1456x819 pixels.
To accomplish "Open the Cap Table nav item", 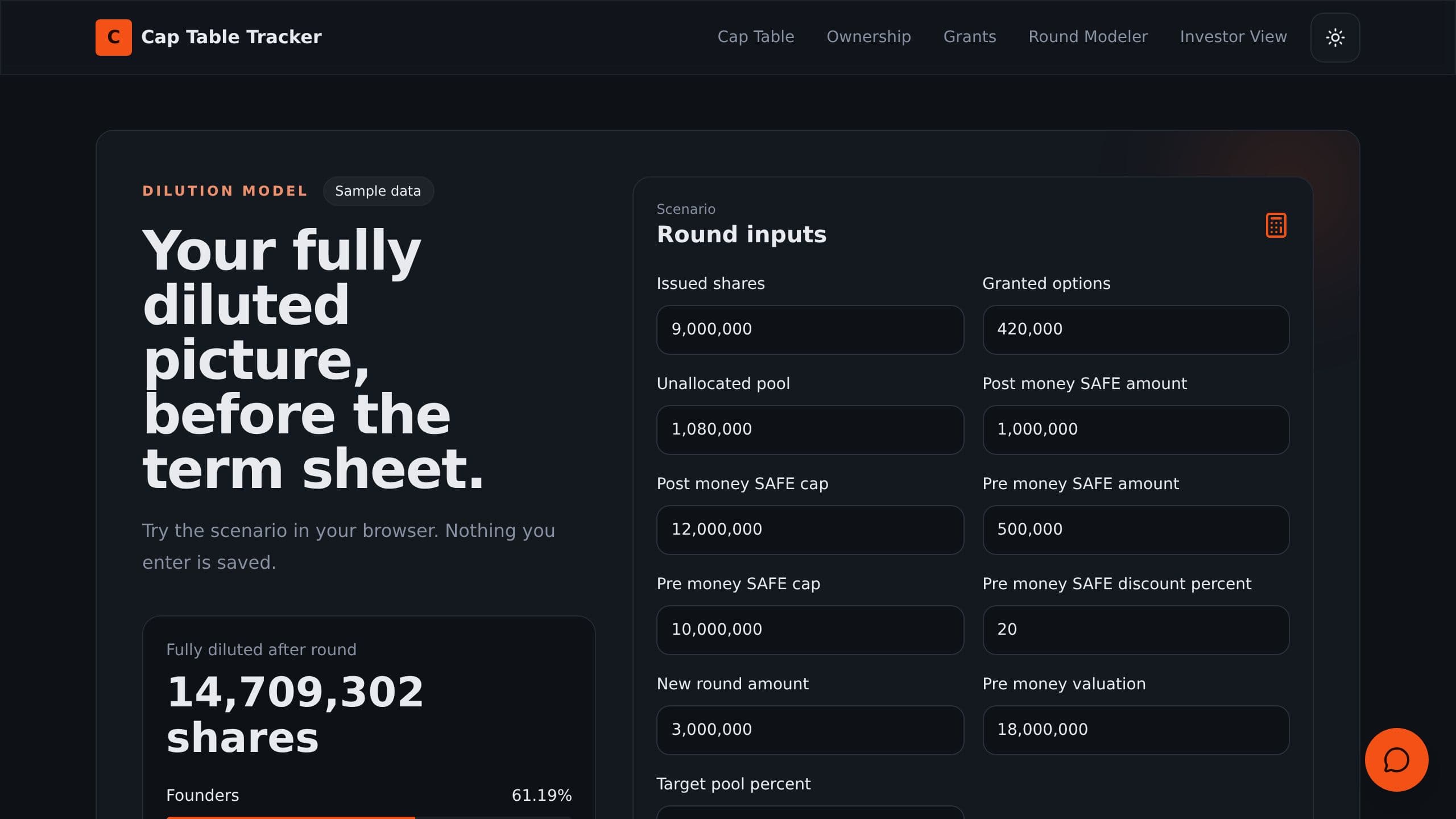I will 756,37.
